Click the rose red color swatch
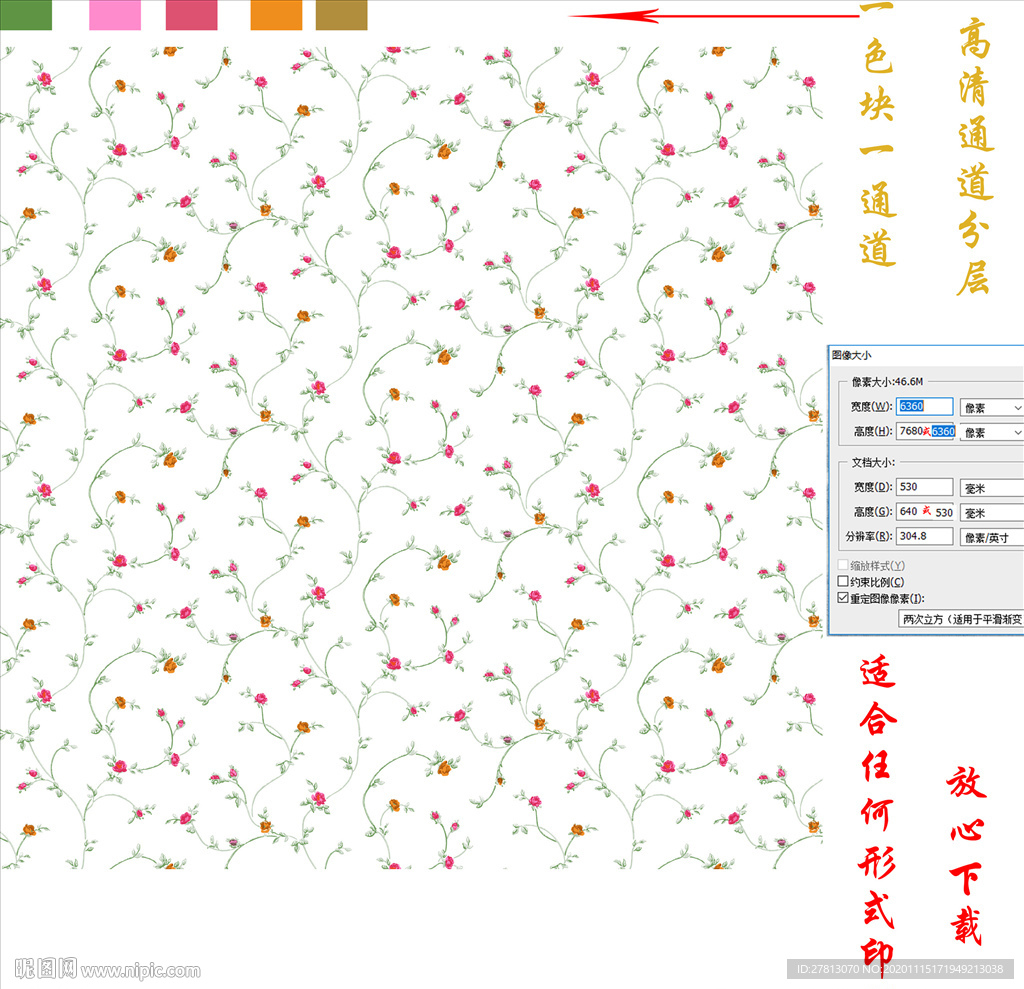 tap(191, 14)
